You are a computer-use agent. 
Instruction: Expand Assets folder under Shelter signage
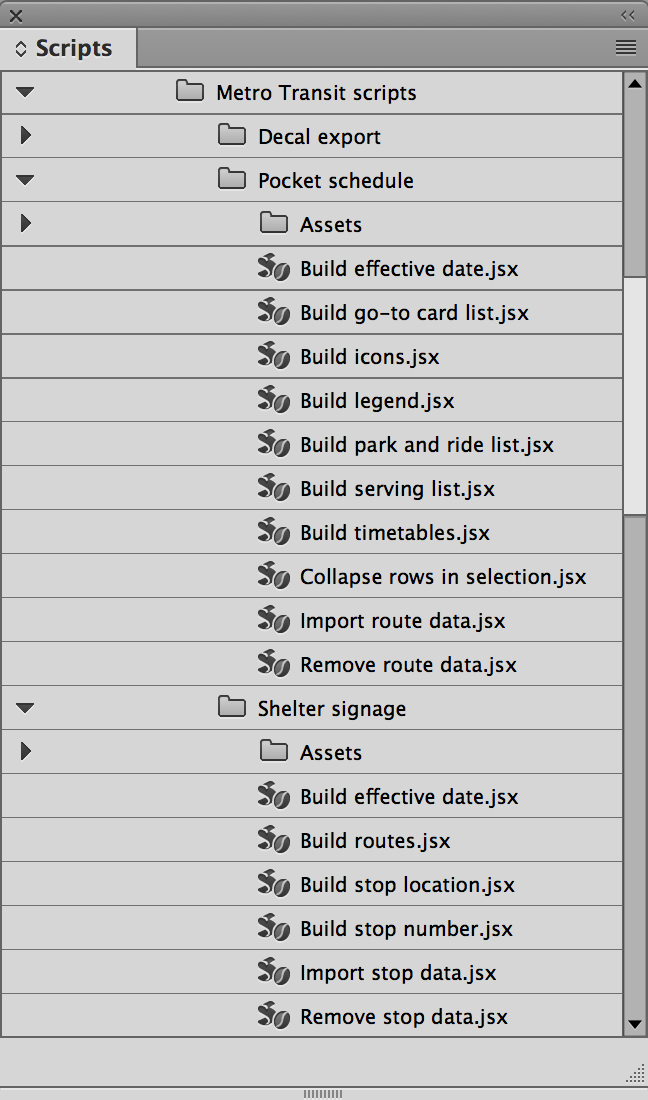click(x=26, y=752)
